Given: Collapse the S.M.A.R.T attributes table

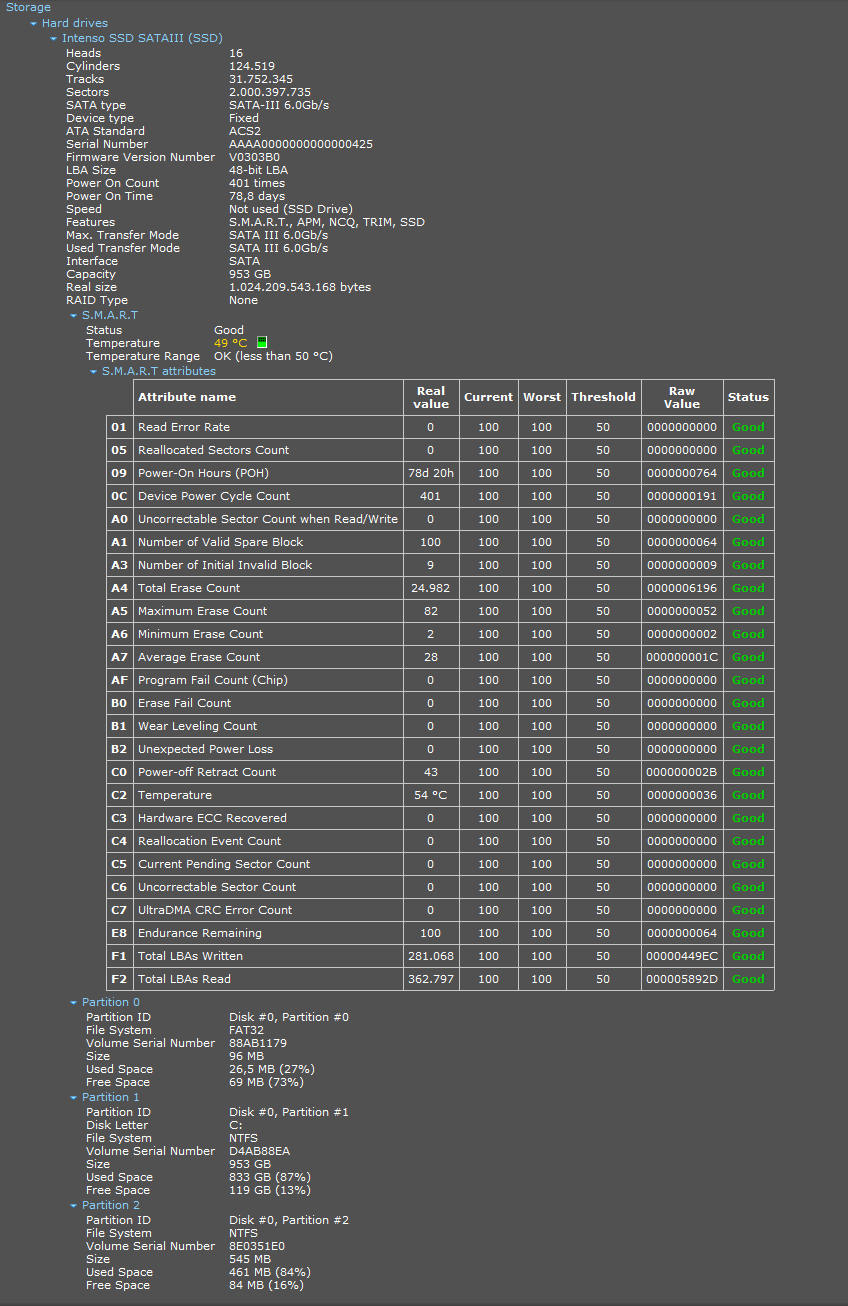Looking at the screenshot, I should tap(94, 371).
